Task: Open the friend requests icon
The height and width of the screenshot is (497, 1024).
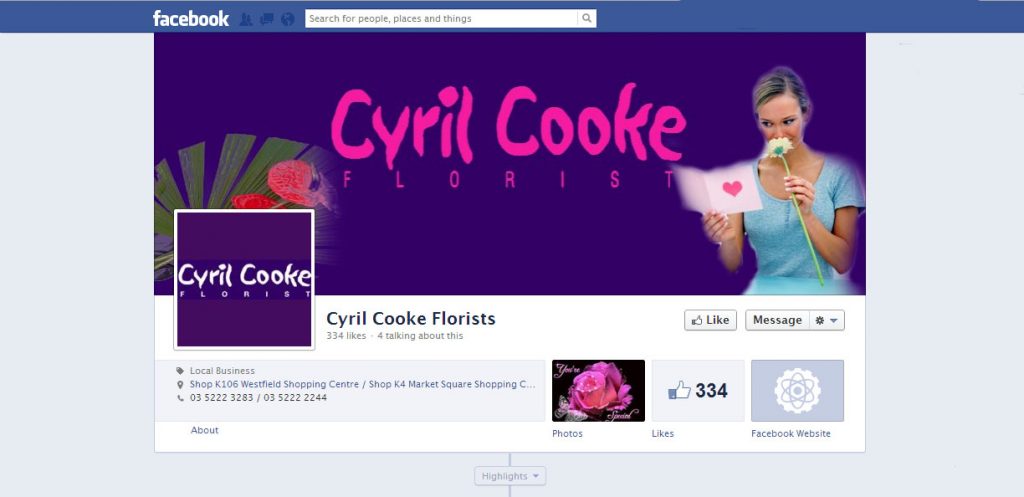Action: tap(246, 19)
